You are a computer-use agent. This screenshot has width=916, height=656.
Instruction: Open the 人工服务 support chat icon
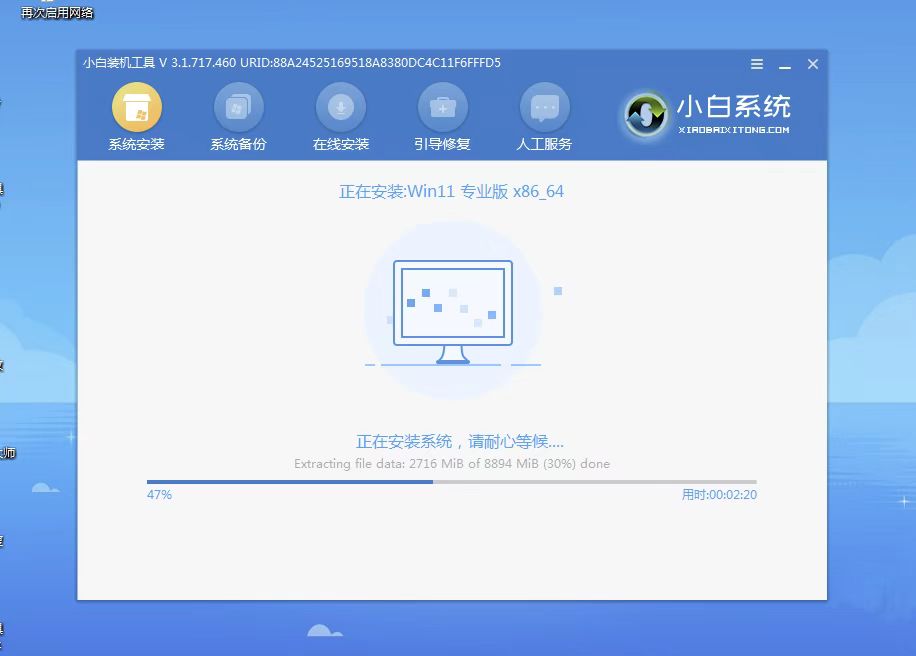544,107
